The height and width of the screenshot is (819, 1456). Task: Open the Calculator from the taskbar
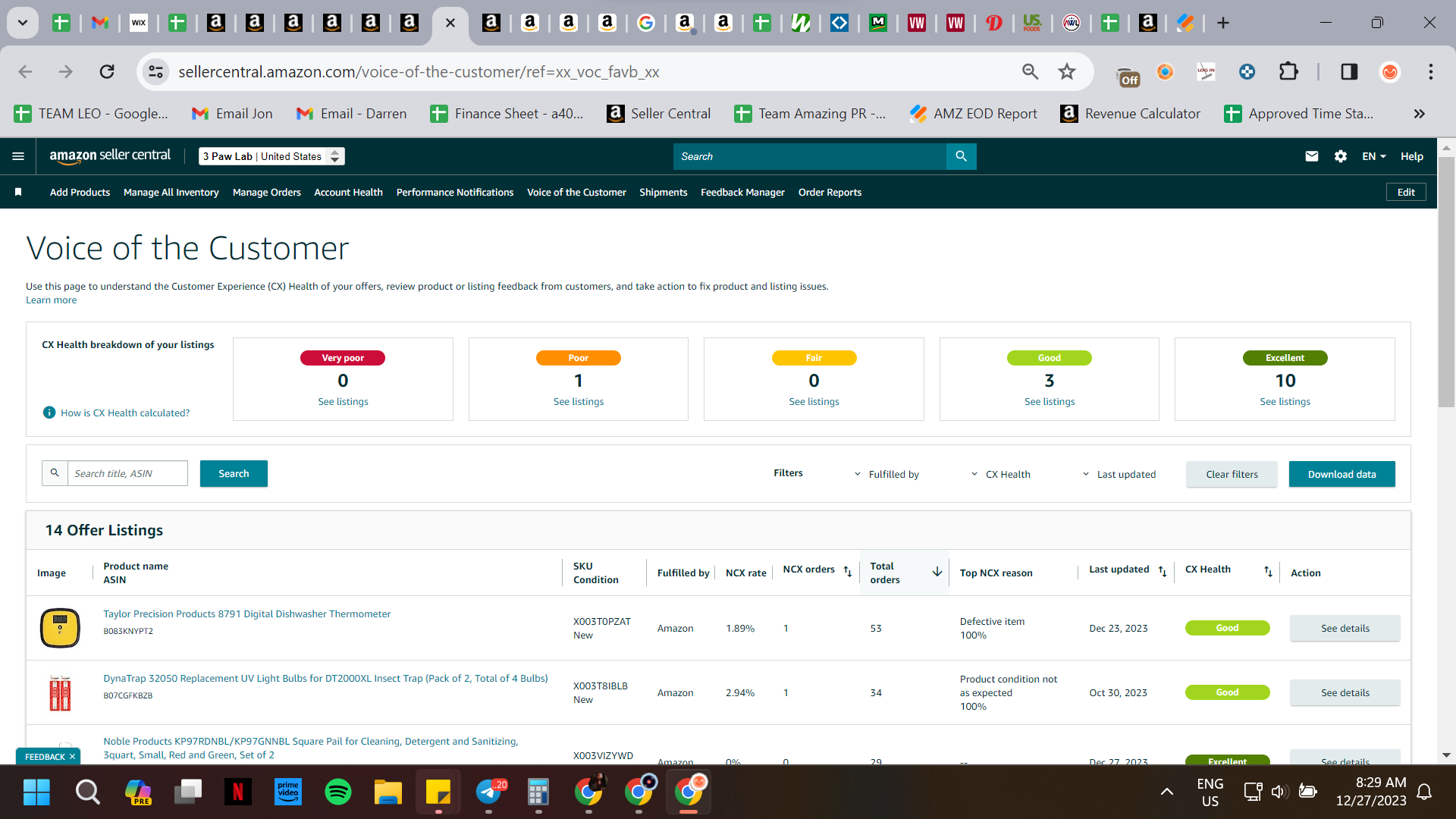tap(538, 792)
